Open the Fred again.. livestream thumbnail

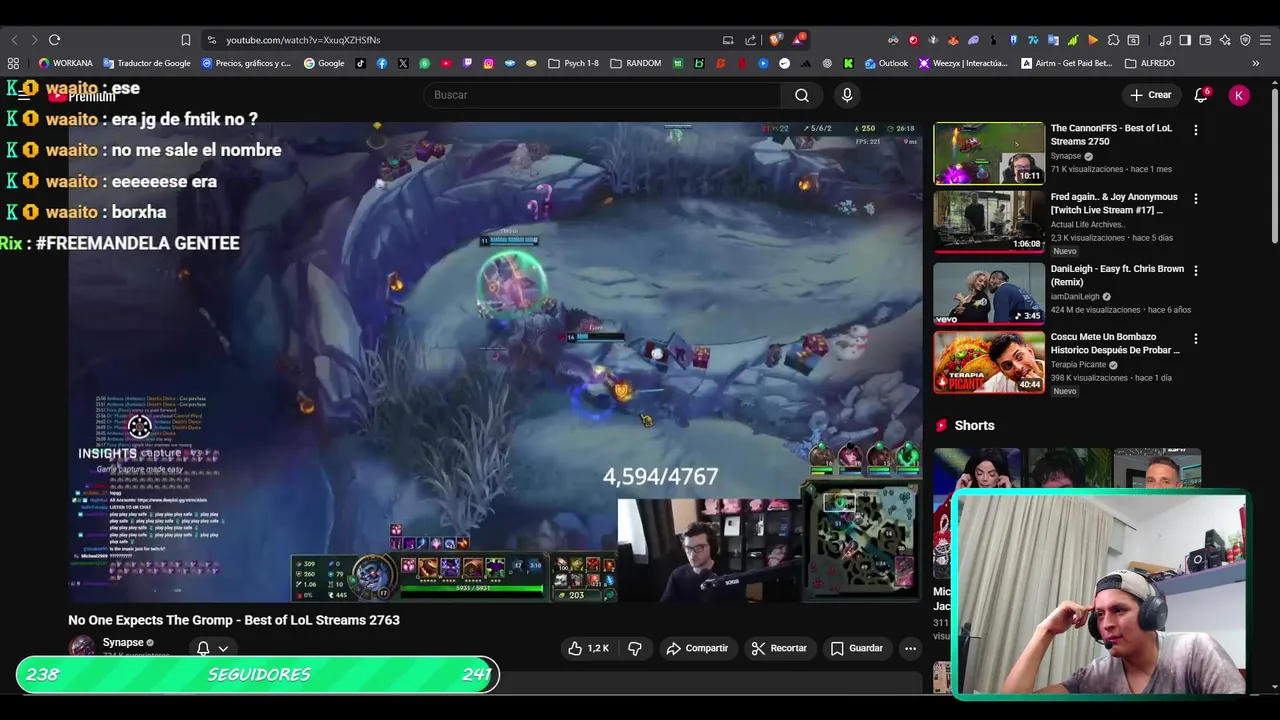[x=989, y=222]
